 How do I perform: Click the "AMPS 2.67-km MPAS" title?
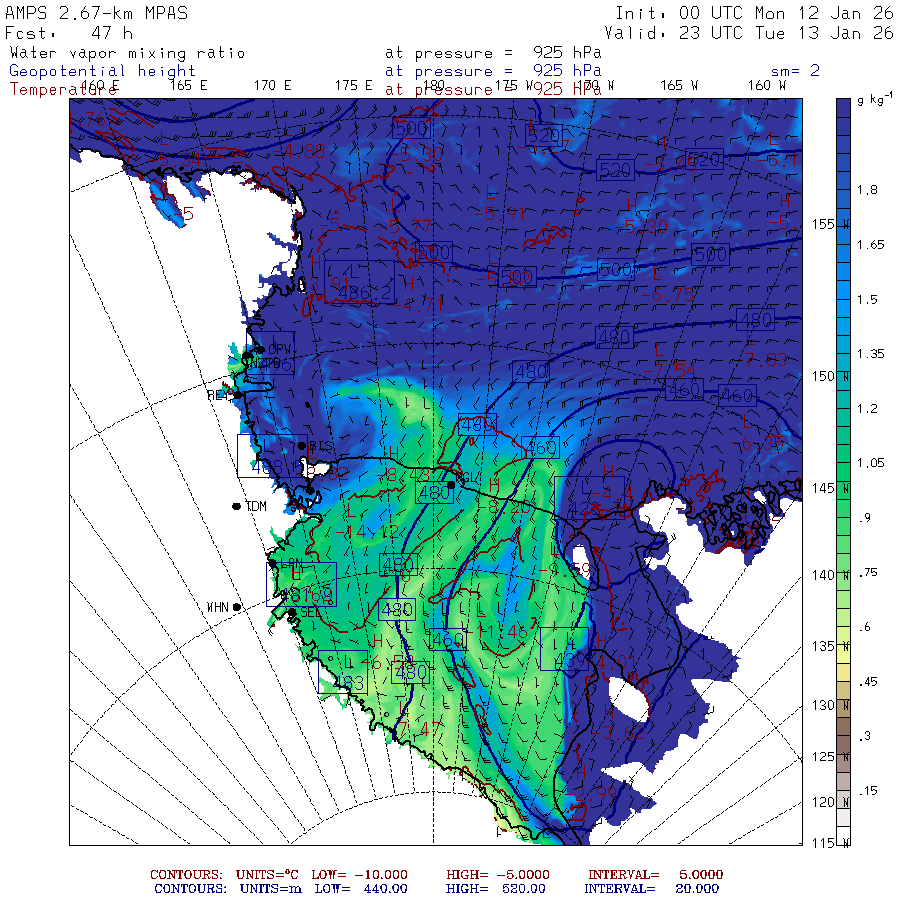click(96, 13)
